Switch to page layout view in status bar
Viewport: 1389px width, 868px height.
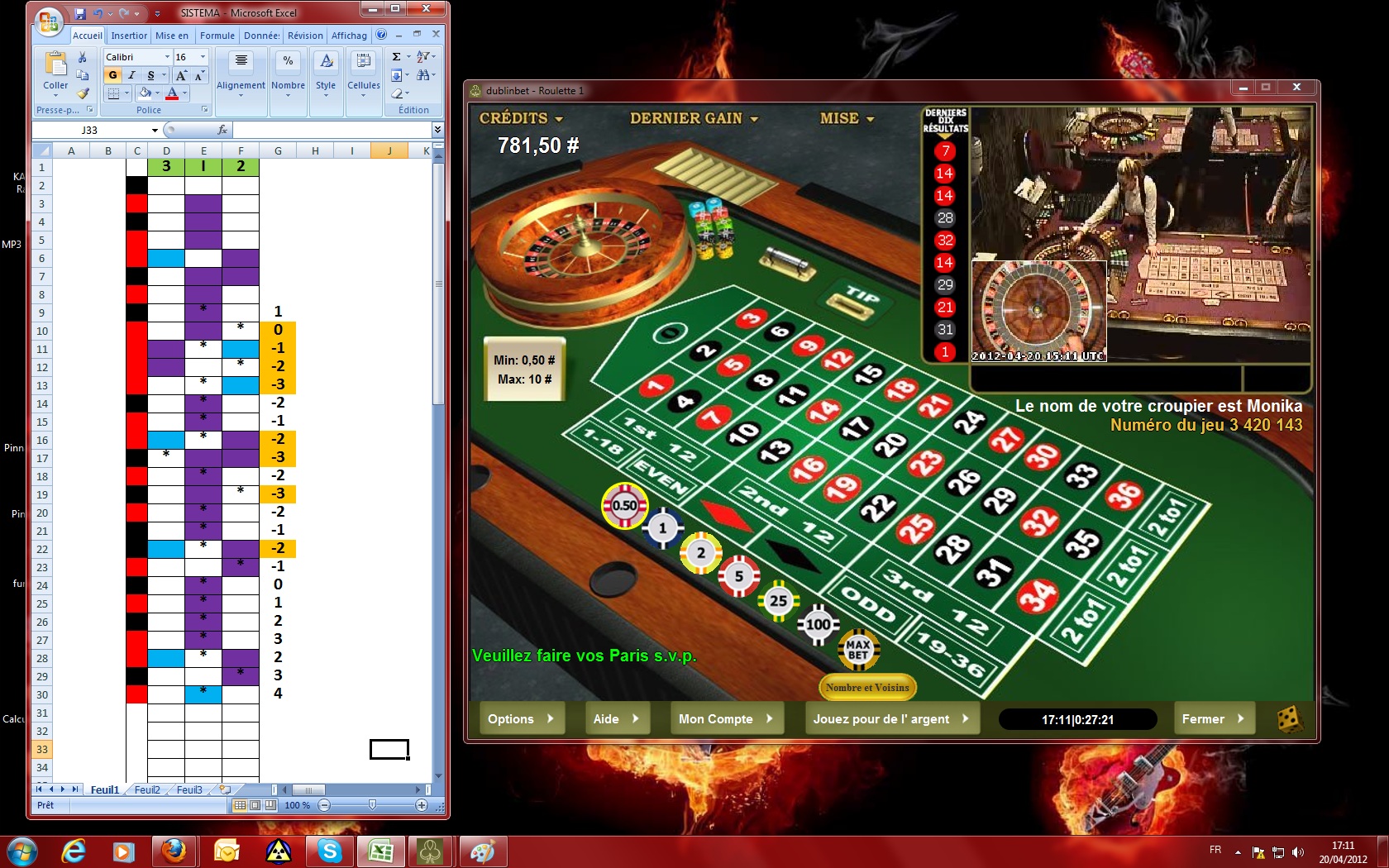255,805
